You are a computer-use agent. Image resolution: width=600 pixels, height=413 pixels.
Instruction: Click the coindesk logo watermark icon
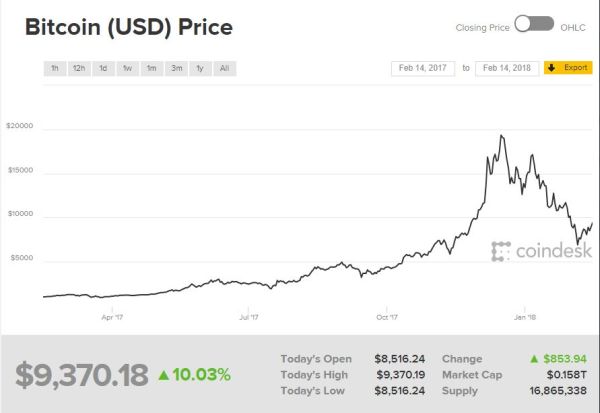point(500,251)
